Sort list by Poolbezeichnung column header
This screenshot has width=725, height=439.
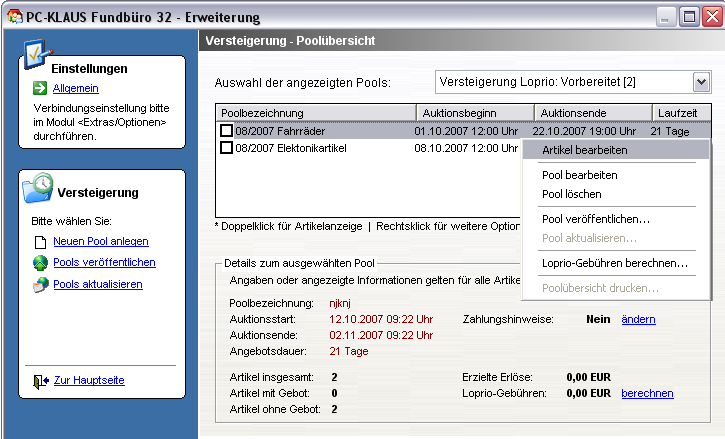[x=315, y=113]
